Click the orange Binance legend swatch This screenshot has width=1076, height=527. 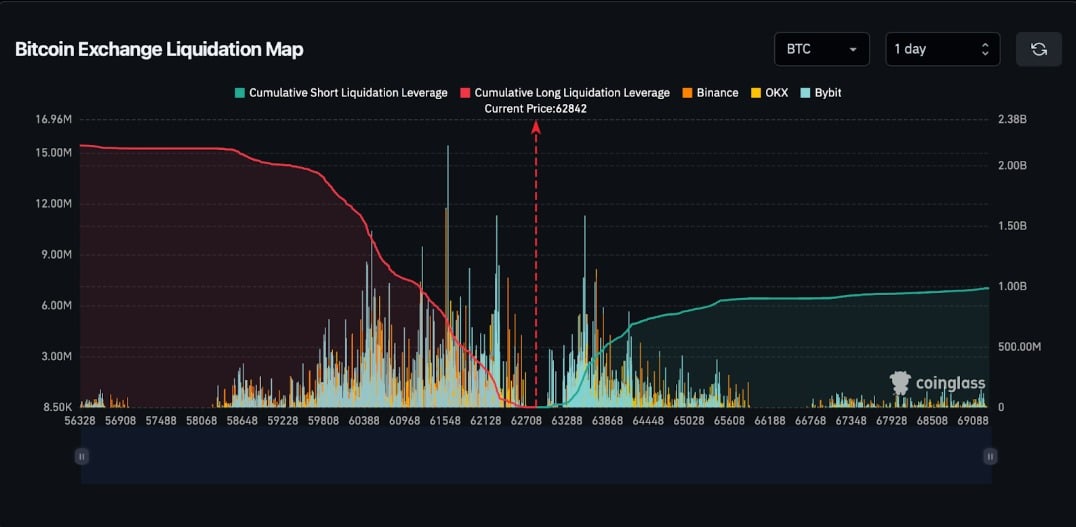688,93
